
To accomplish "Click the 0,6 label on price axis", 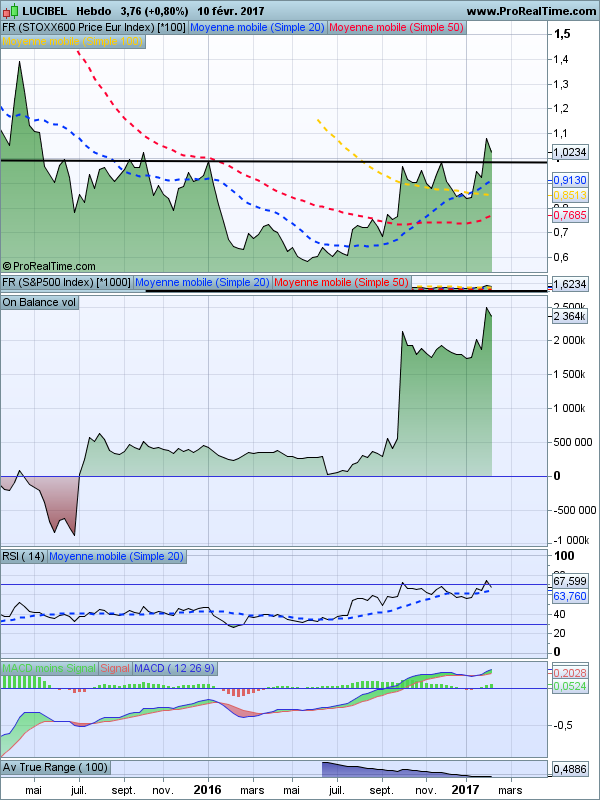I will [563, 257].
